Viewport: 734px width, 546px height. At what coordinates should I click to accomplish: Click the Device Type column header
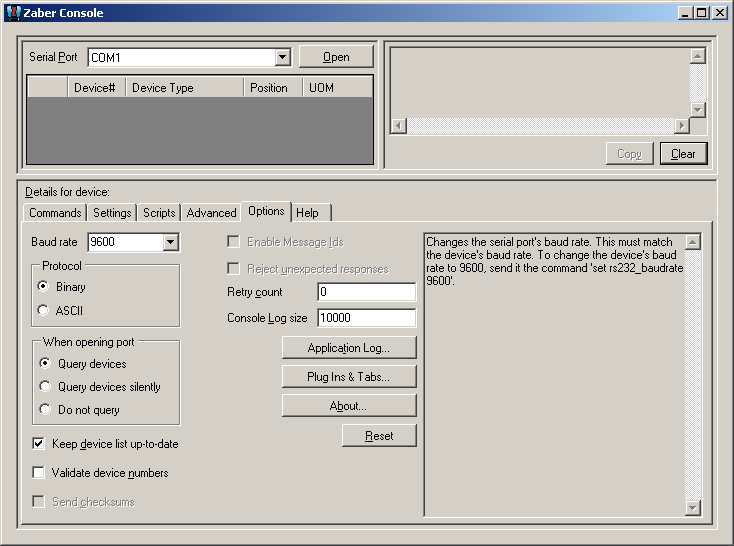tap(184, 88)
